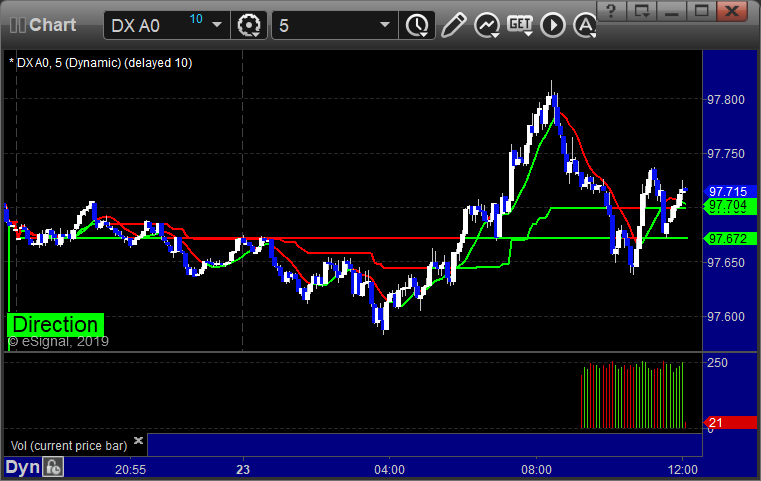The image size is (761, 481).
Task: Click the 250 volume axis label
Action: pos(717,363)
